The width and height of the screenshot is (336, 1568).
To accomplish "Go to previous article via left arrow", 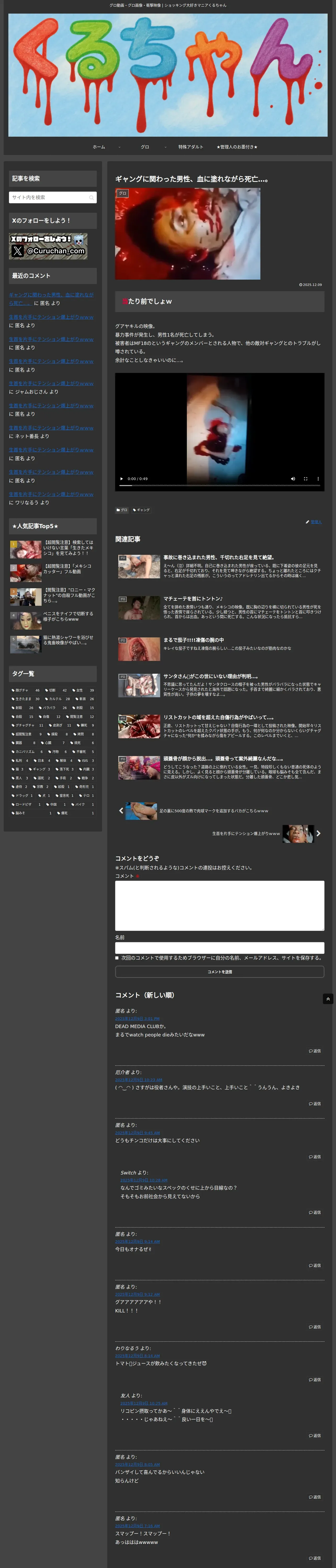I will click(x=121, y=811).
